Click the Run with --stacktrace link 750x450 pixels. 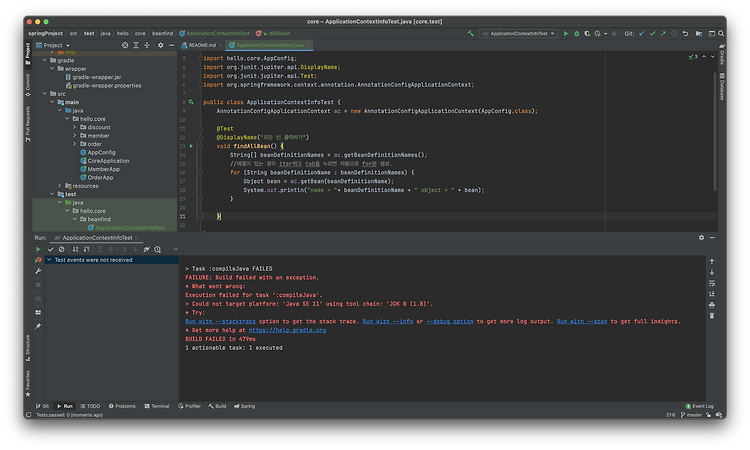(220, 321)
